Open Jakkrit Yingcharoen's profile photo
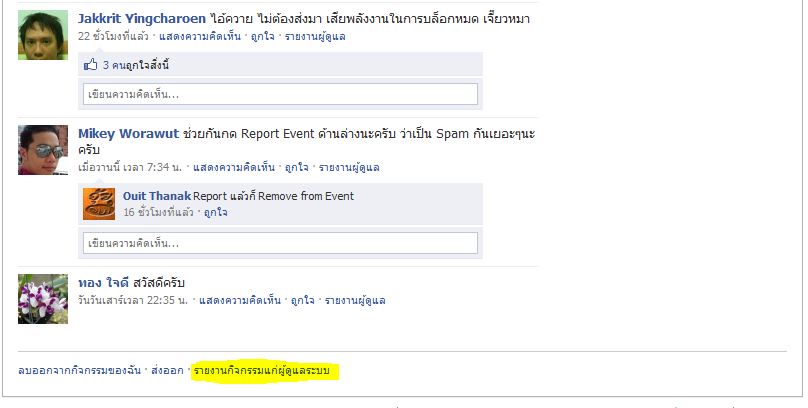 coord(43,35)
